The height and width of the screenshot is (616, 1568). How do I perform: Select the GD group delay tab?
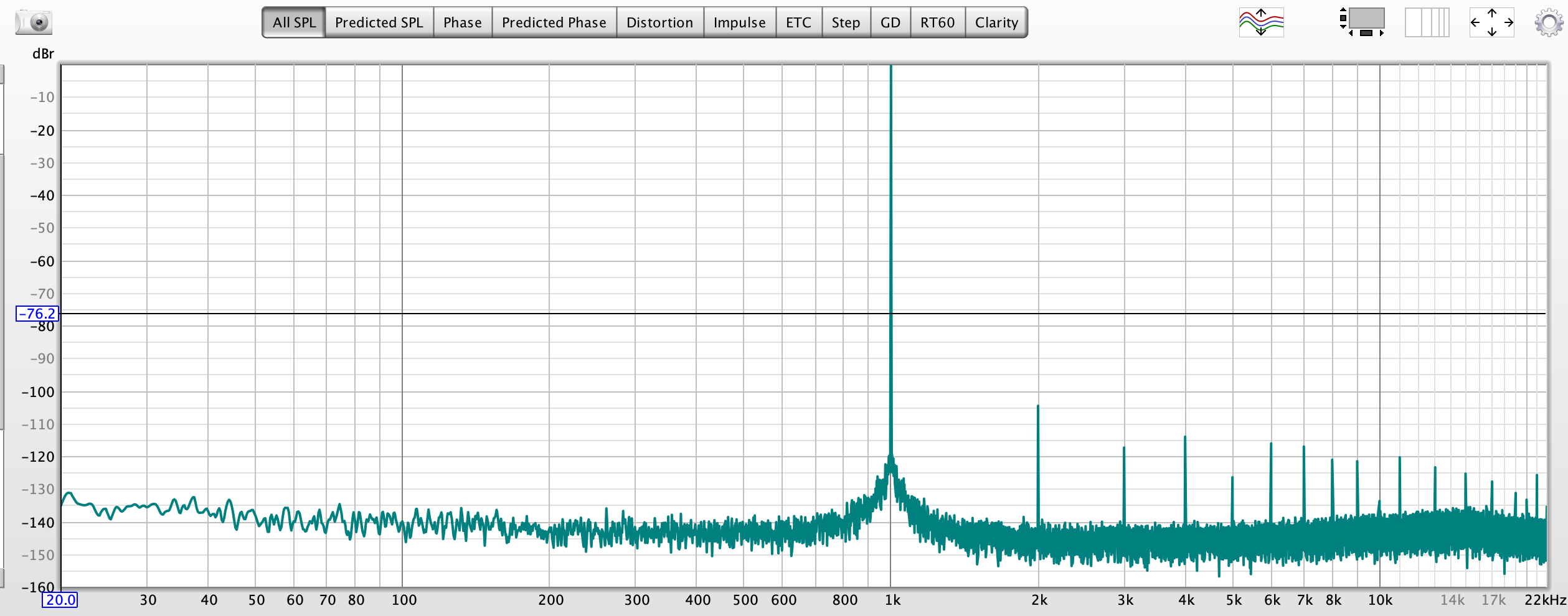890,22
